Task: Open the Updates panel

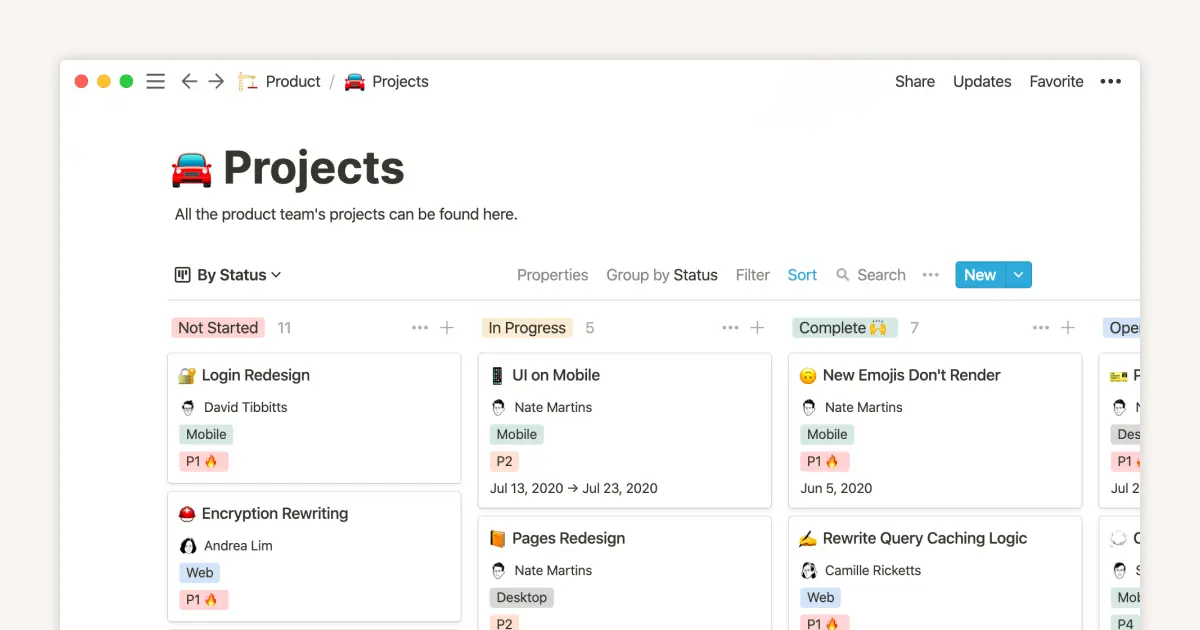Action: [982, 81]
